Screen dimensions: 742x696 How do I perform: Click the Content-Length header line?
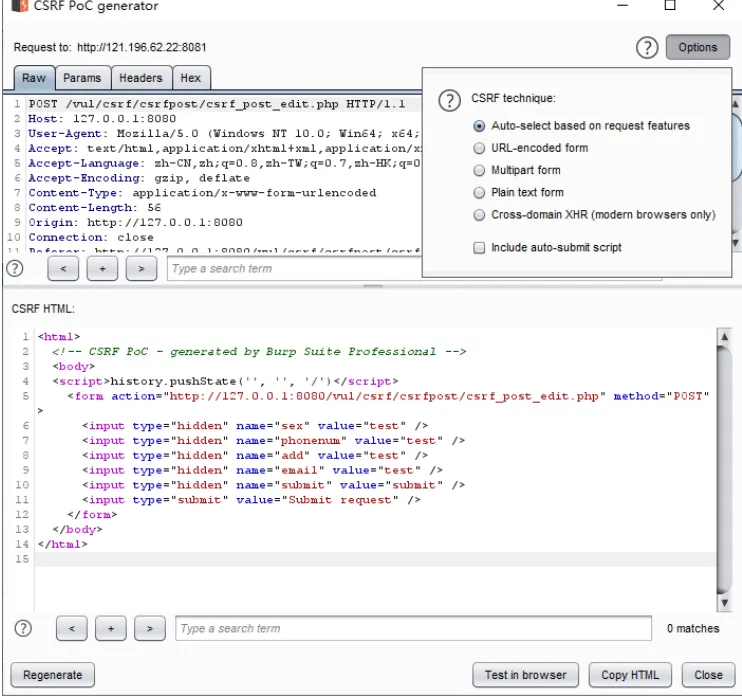[x=95, y=208]
